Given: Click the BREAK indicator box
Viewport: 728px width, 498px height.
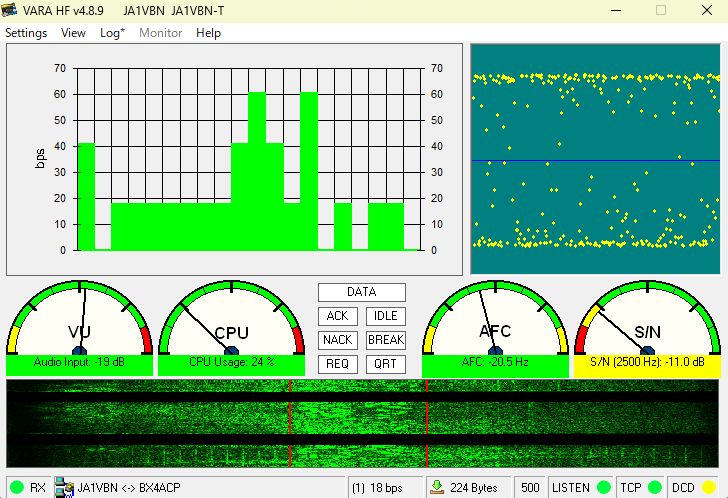Looking at the screenshot, I should pos(386,340).
